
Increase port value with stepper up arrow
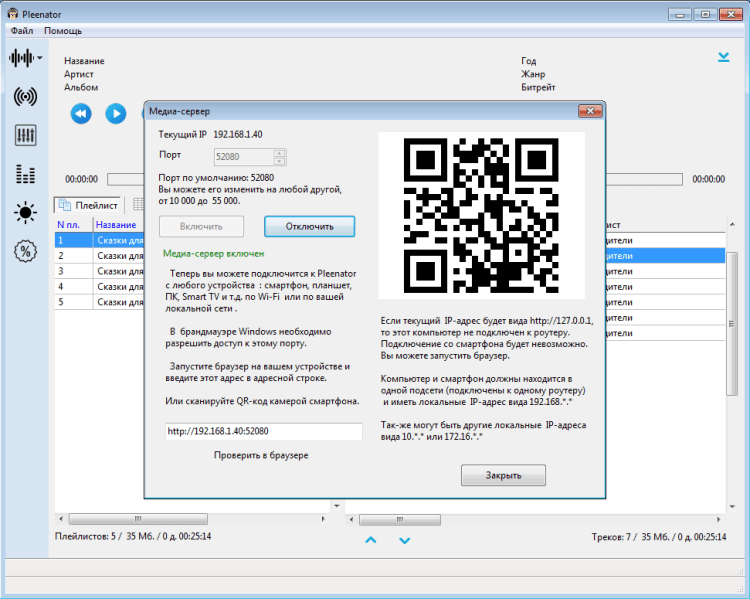click(279, 152)
